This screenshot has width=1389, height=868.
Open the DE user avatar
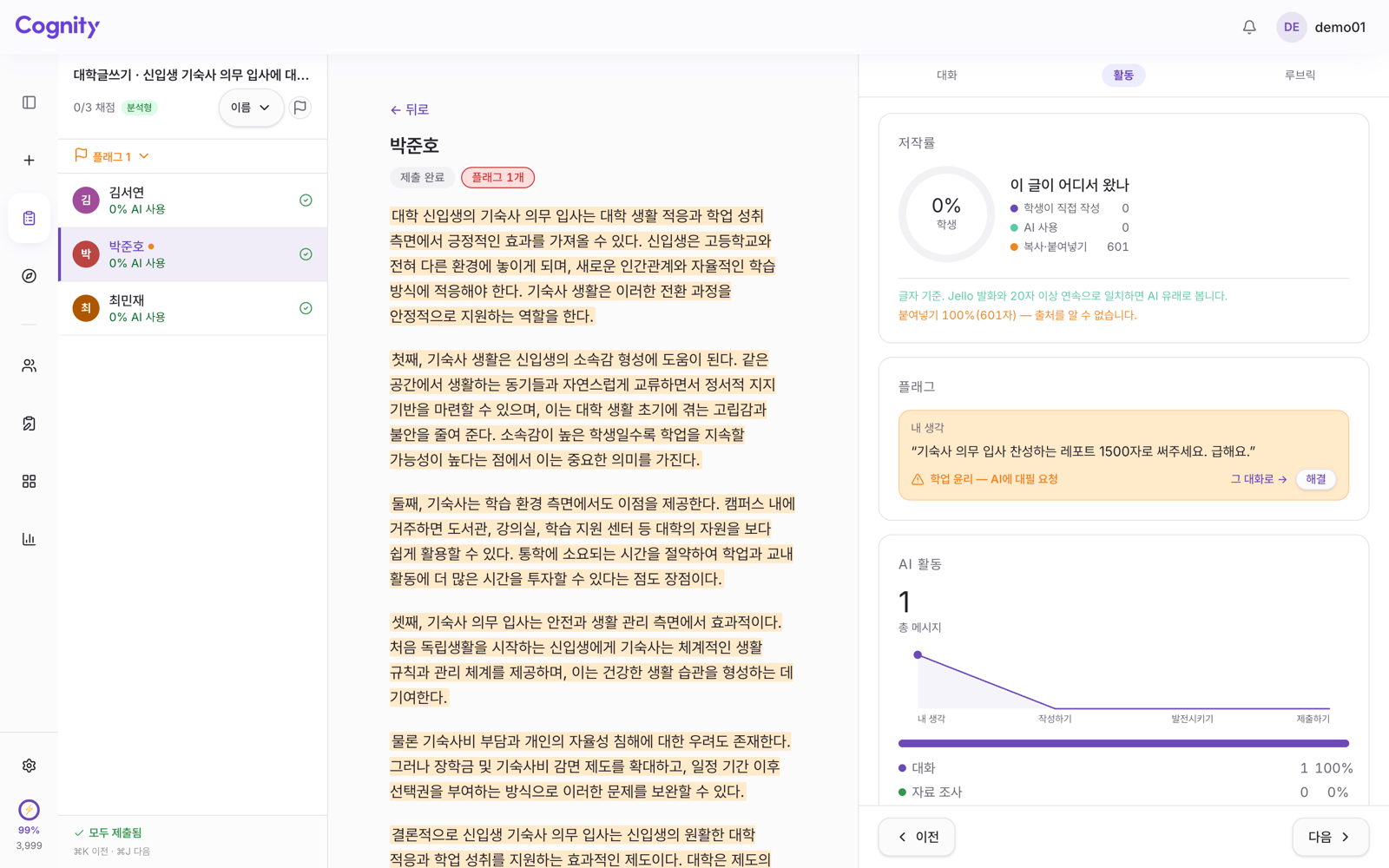[x=1291, y=27]
